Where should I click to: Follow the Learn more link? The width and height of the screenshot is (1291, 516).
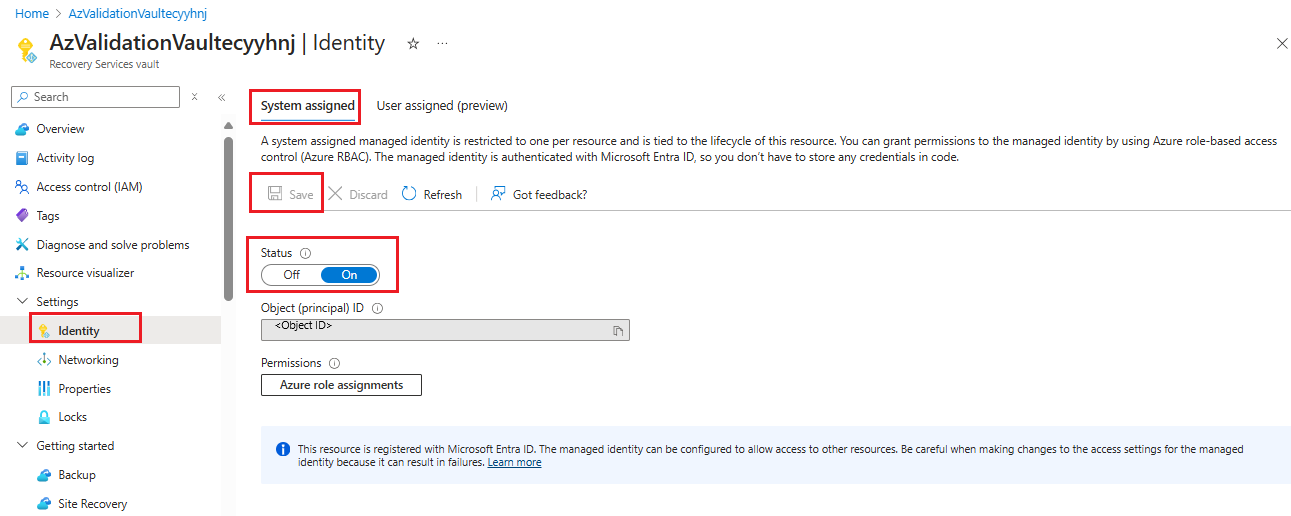[x=514, y=463]
